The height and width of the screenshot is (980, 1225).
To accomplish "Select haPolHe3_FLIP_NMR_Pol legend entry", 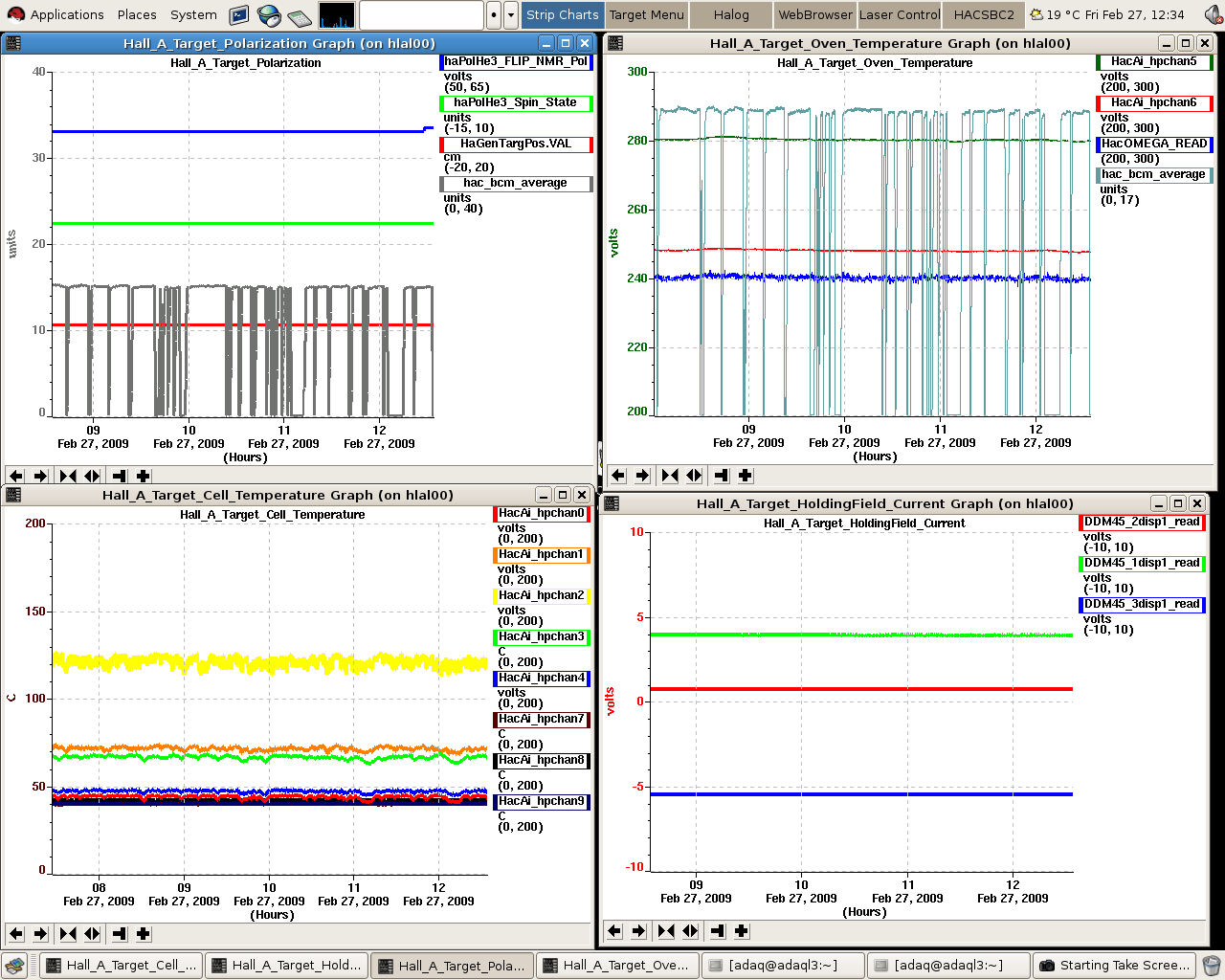I will tap(516, 61).
